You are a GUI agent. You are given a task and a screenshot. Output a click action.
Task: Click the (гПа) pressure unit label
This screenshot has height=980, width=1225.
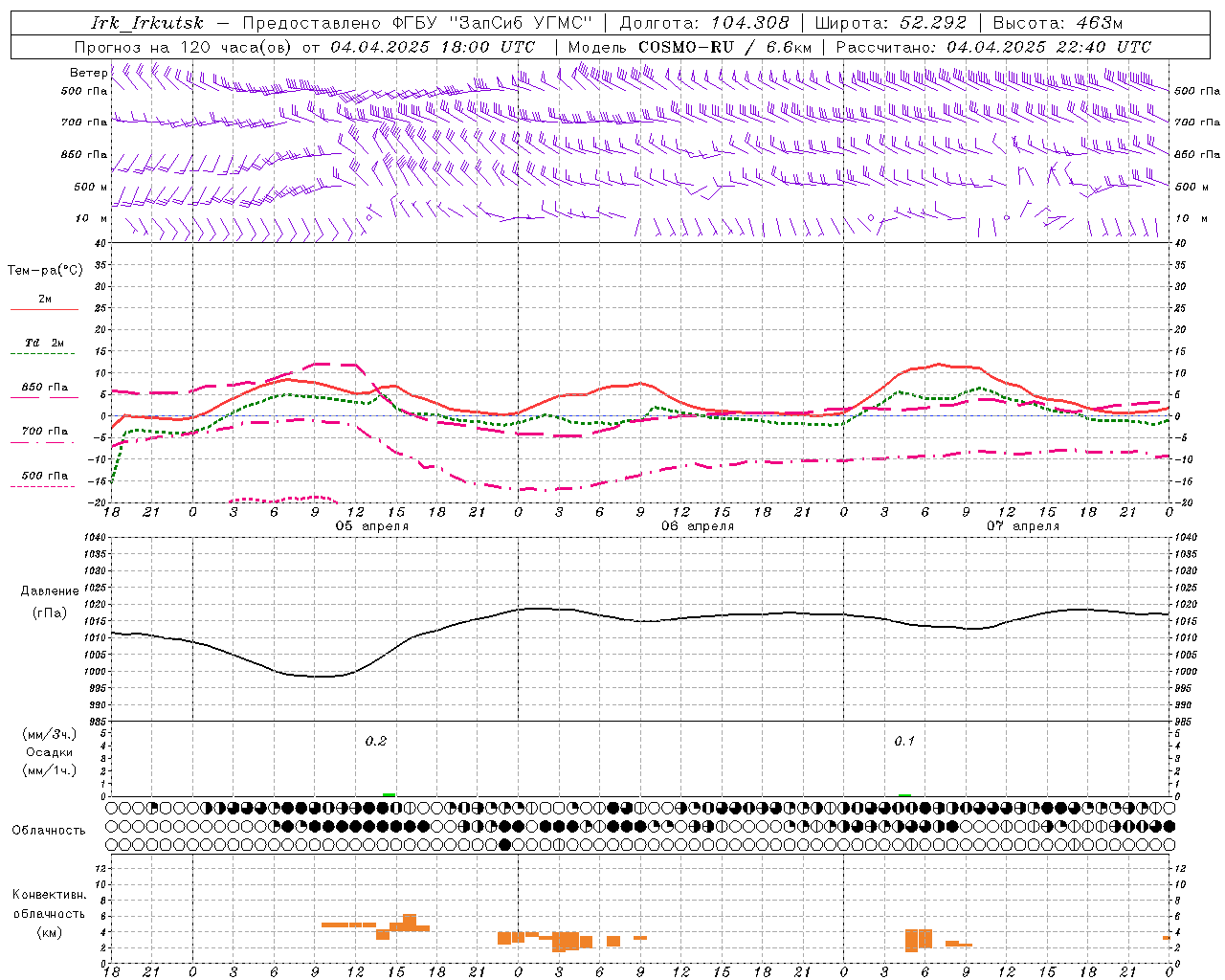pos(50,613)
